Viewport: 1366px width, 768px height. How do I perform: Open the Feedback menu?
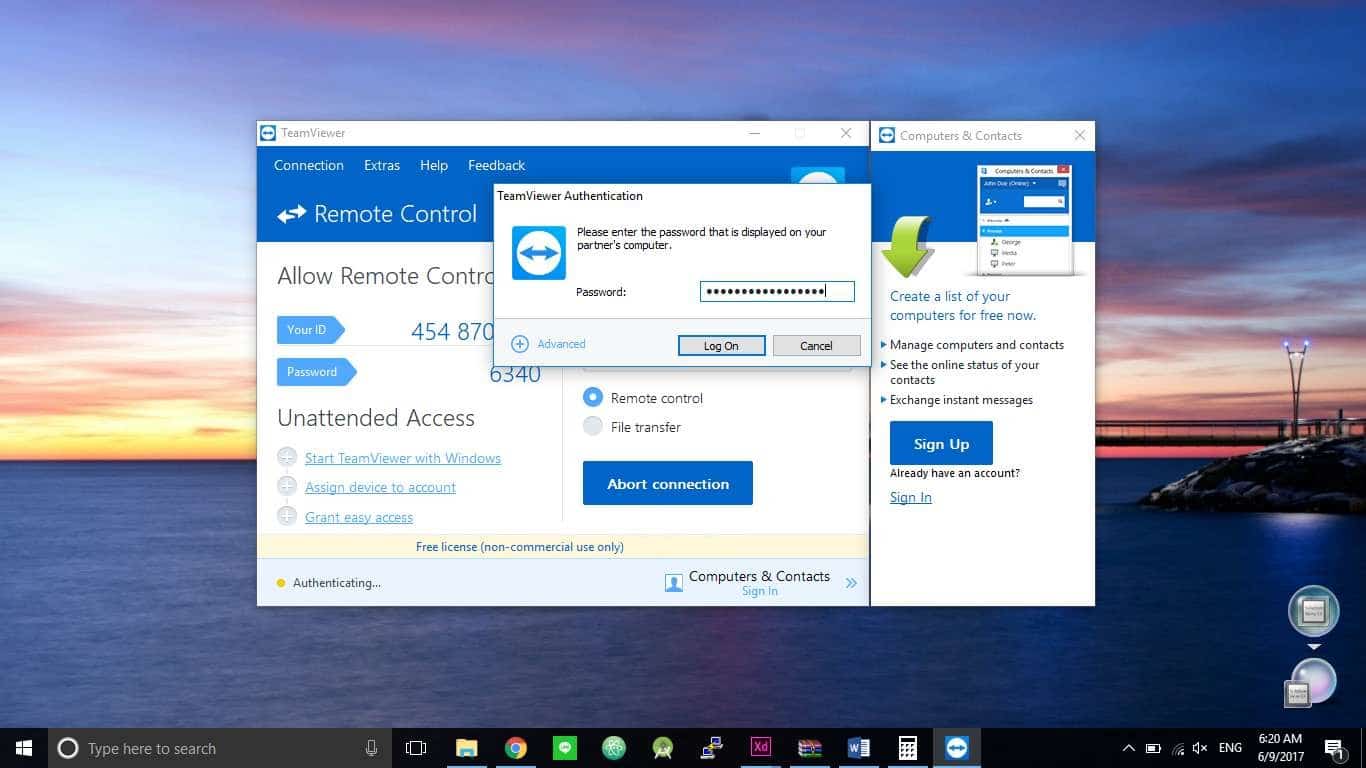point(496,165)
